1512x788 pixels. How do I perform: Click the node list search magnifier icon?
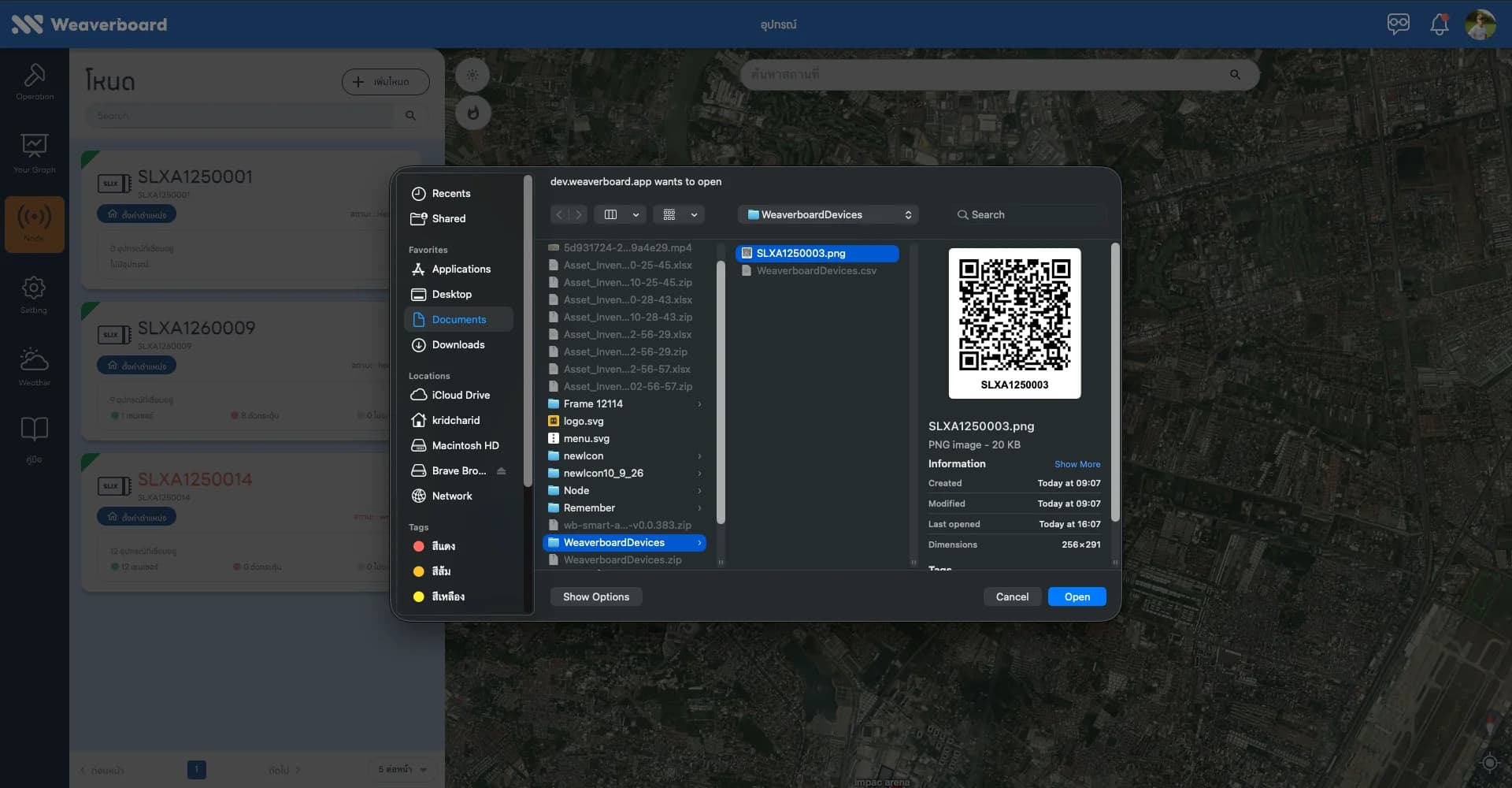tap(410, 116)
